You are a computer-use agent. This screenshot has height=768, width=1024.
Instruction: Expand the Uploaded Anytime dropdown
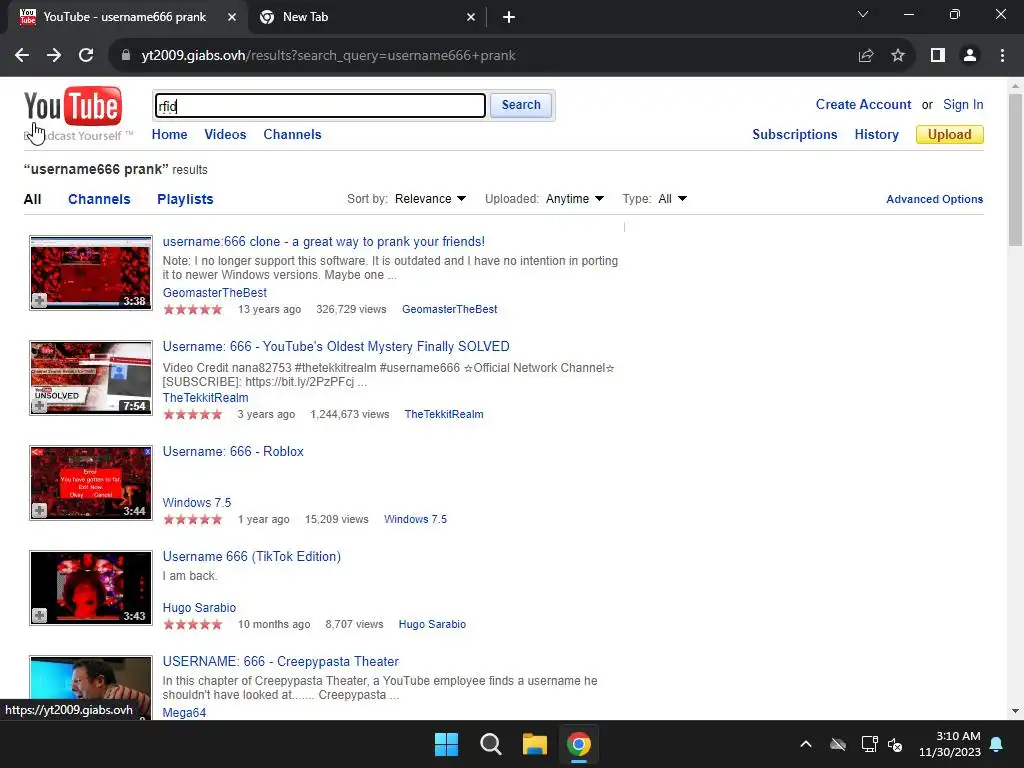coord(575,199)
